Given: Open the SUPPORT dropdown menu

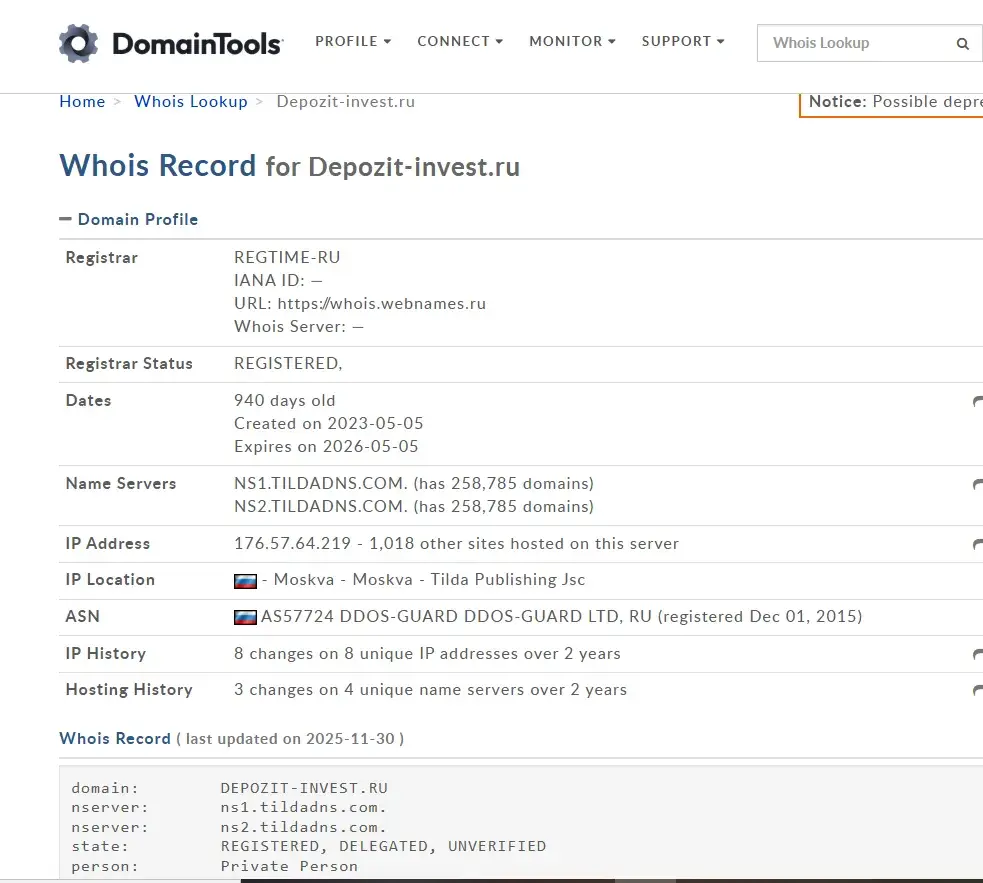Looking at the screenshot, I should coord(683,41).
